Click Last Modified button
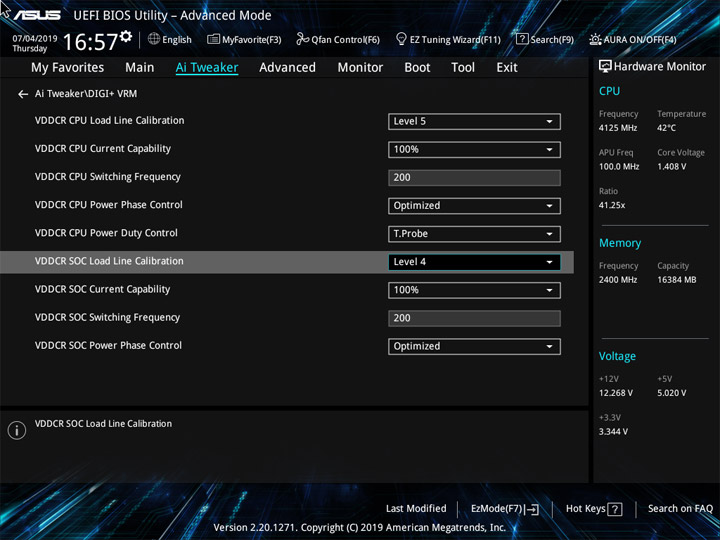 416,508
